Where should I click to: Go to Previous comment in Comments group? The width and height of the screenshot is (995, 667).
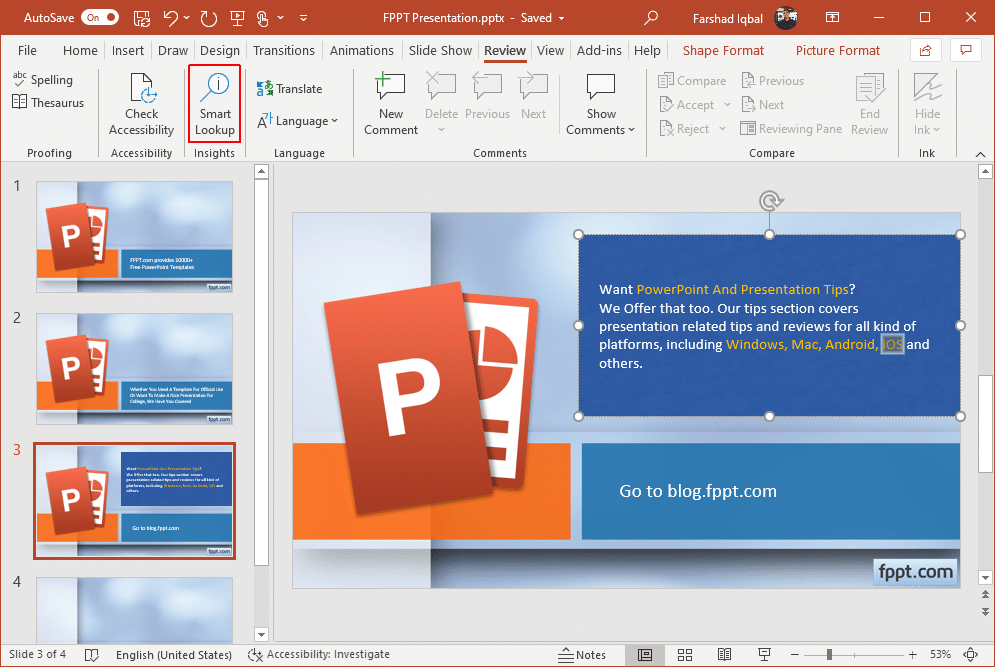(x=487, y=96)
